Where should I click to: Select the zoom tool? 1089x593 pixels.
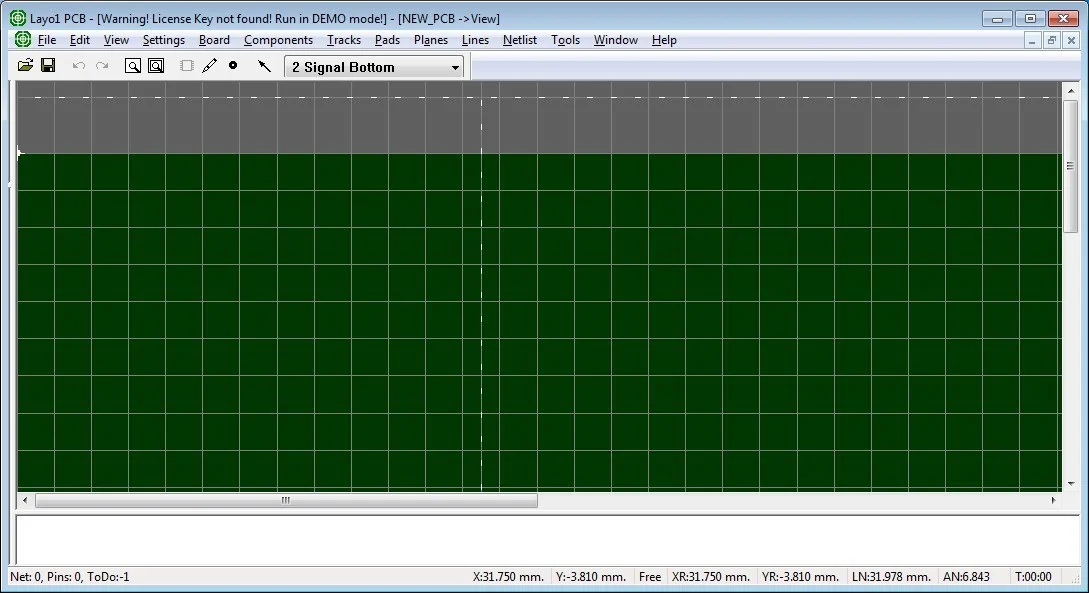(x=133, y=65)
